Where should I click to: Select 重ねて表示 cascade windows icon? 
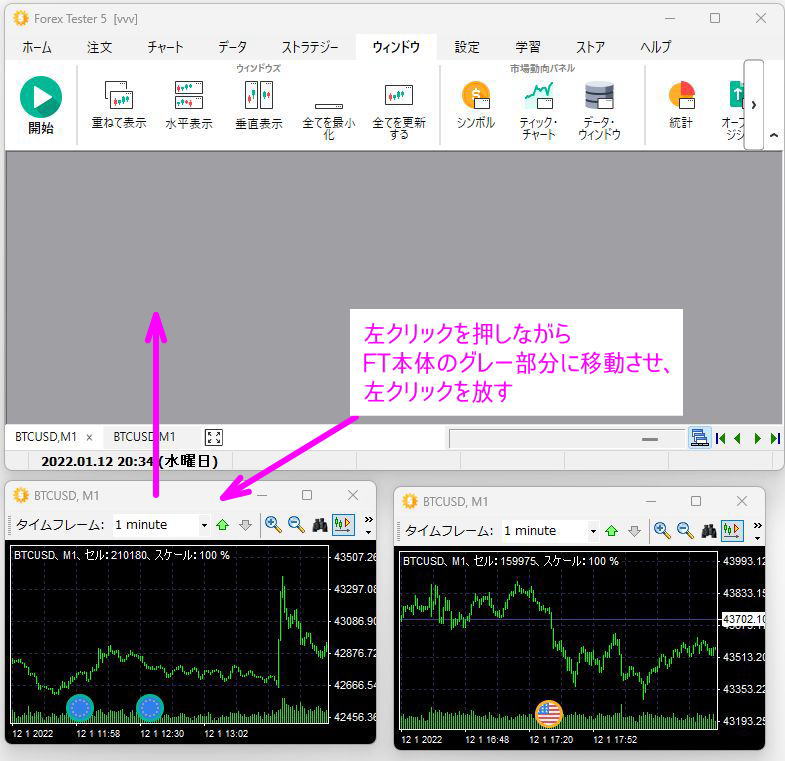point(119,95)
